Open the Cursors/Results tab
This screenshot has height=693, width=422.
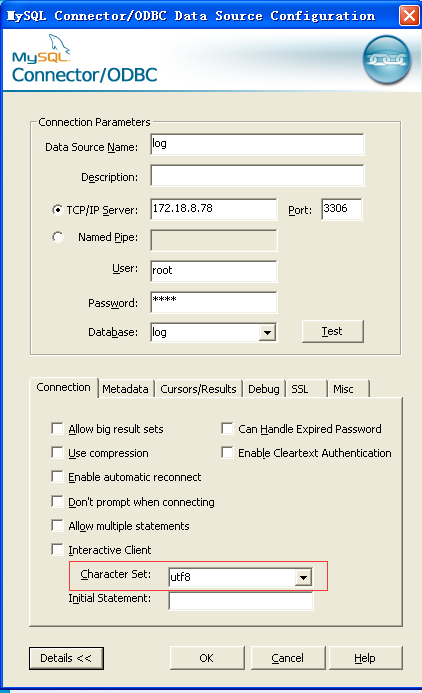(x=198, y=389)
